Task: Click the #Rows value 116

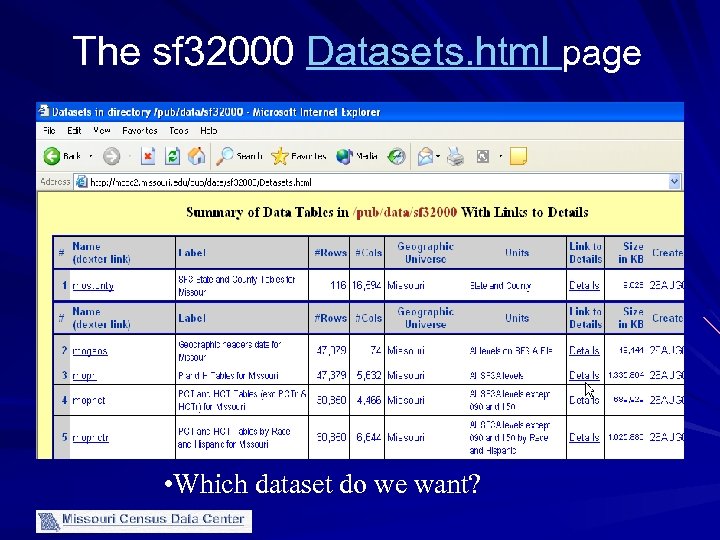Action: pyautogui.click(x=338, y=286)
